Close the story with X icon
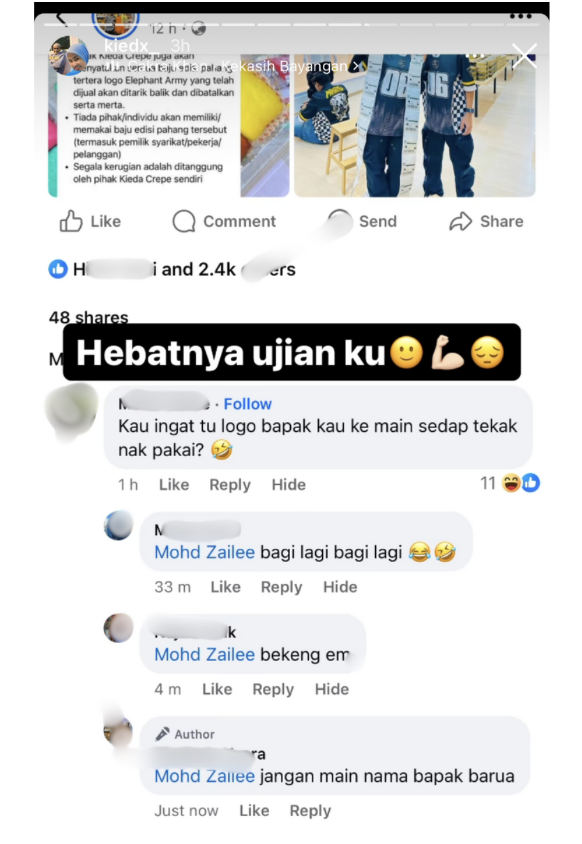 [524, 55]
